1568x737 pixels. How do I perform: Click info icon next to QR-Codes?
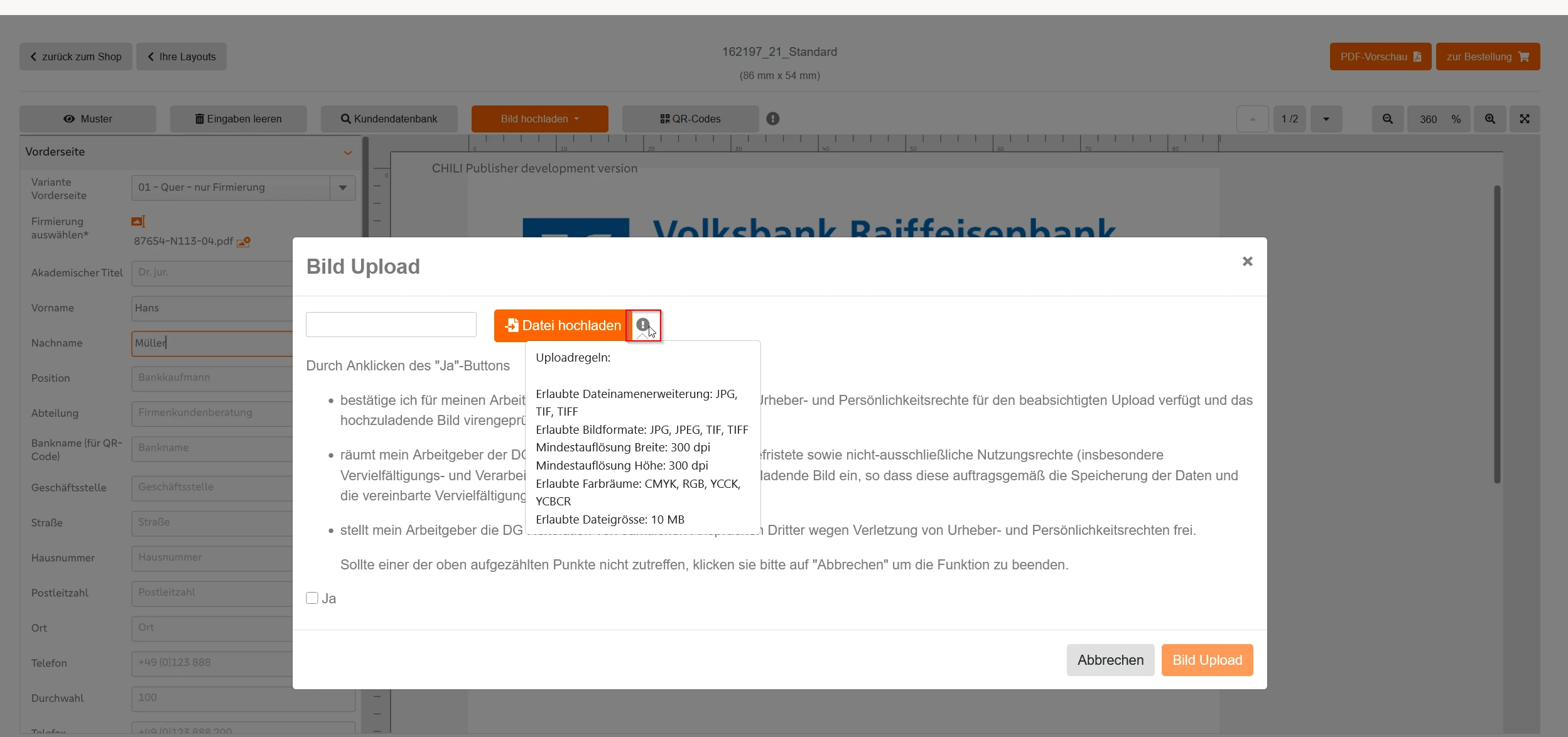pyautogui.click(x=773, y=119)
